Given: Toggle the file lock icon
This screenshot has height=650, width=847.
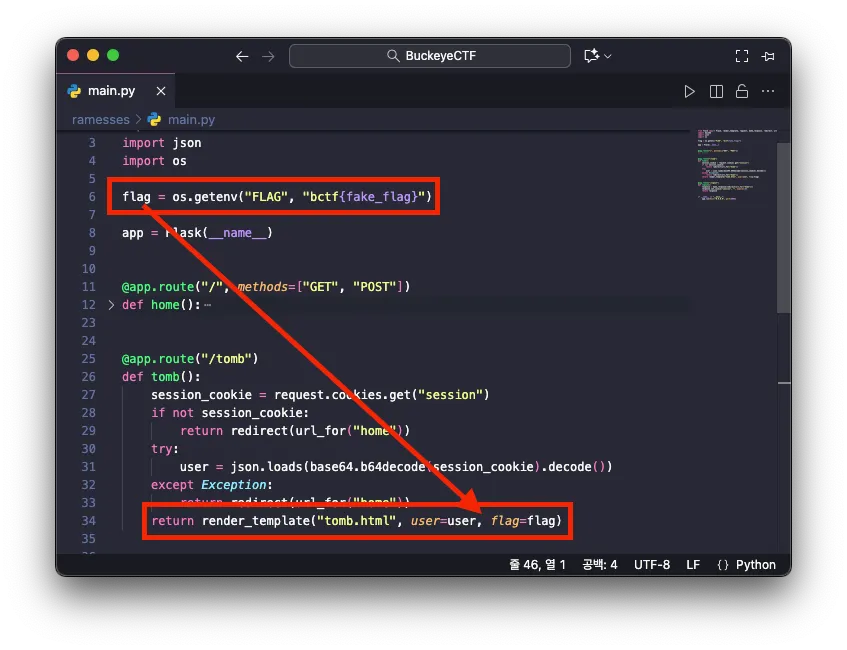Looking at the screenshot, I should point(742,91).
